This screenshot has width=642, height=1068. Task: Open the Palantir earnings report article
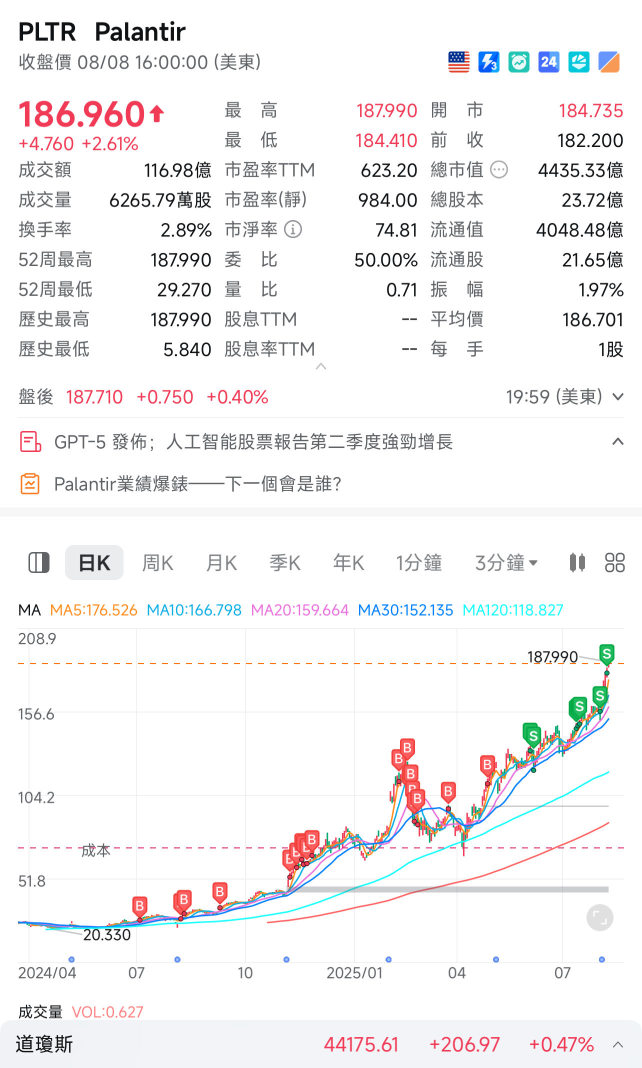click(x=197, y=484)
